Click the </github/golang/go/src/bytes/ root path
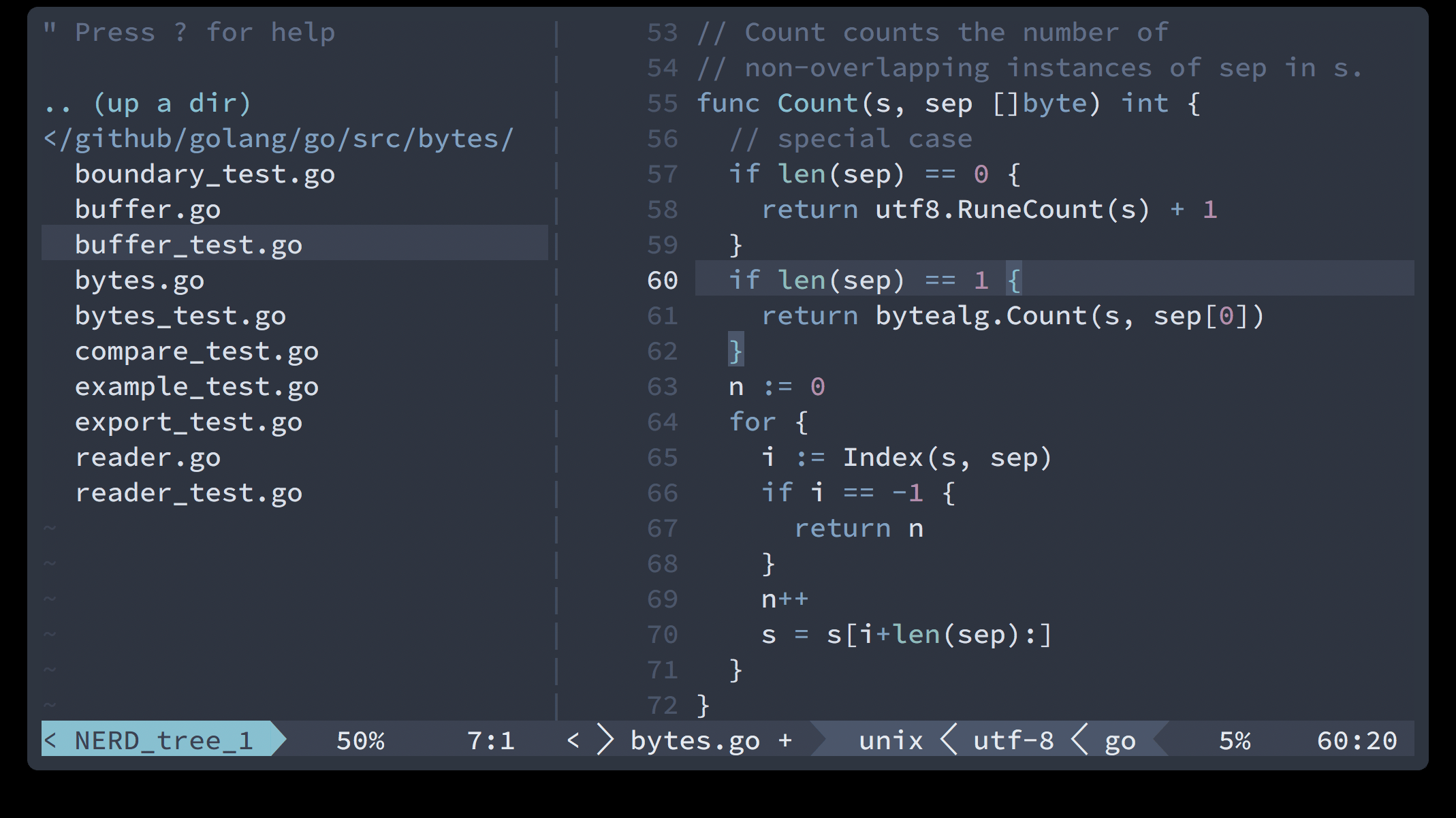This screenshot has height=818, width=1456. (x=278, y=139)
